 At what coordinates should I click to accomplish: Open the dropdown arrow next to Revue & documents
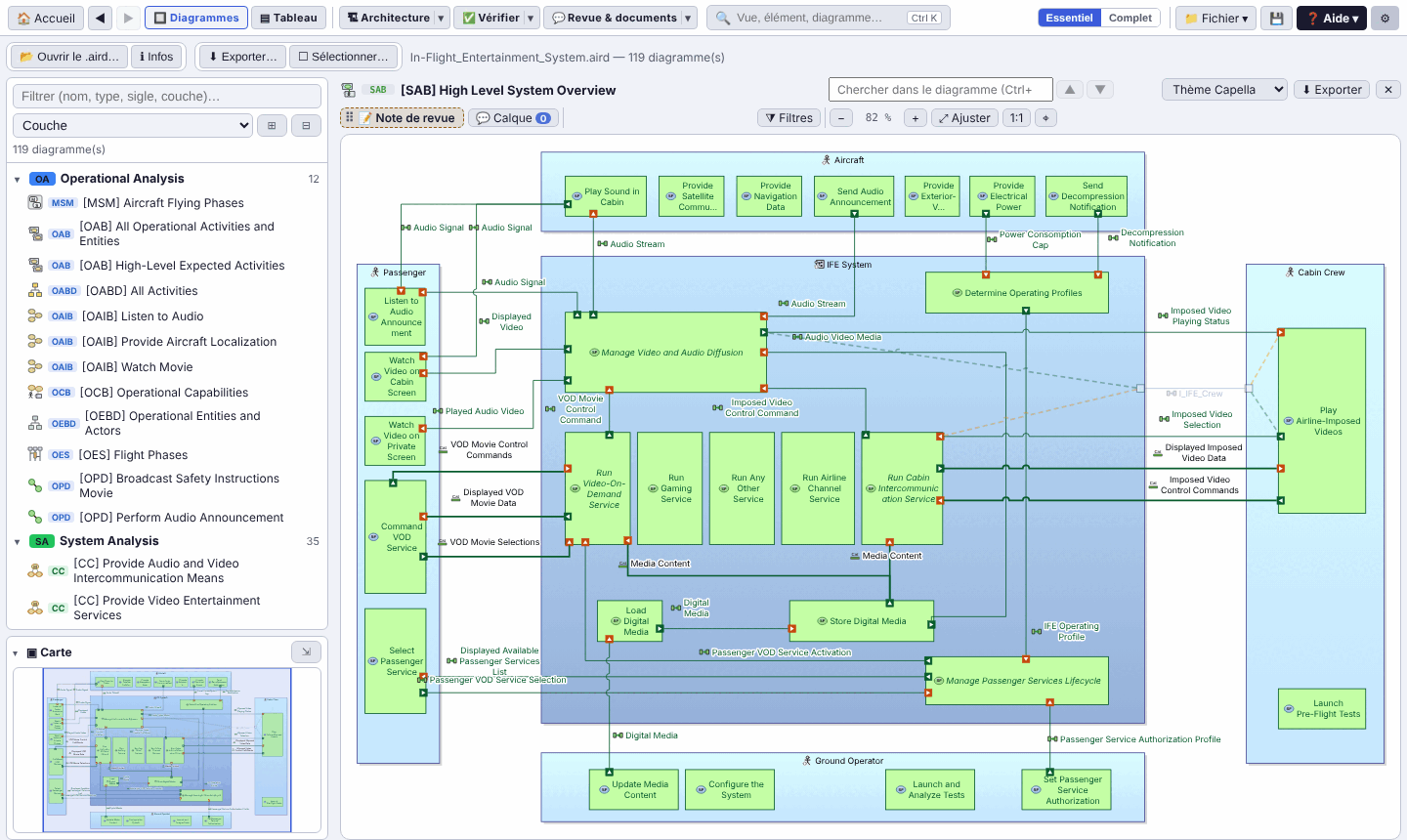[x=689, y=18]
